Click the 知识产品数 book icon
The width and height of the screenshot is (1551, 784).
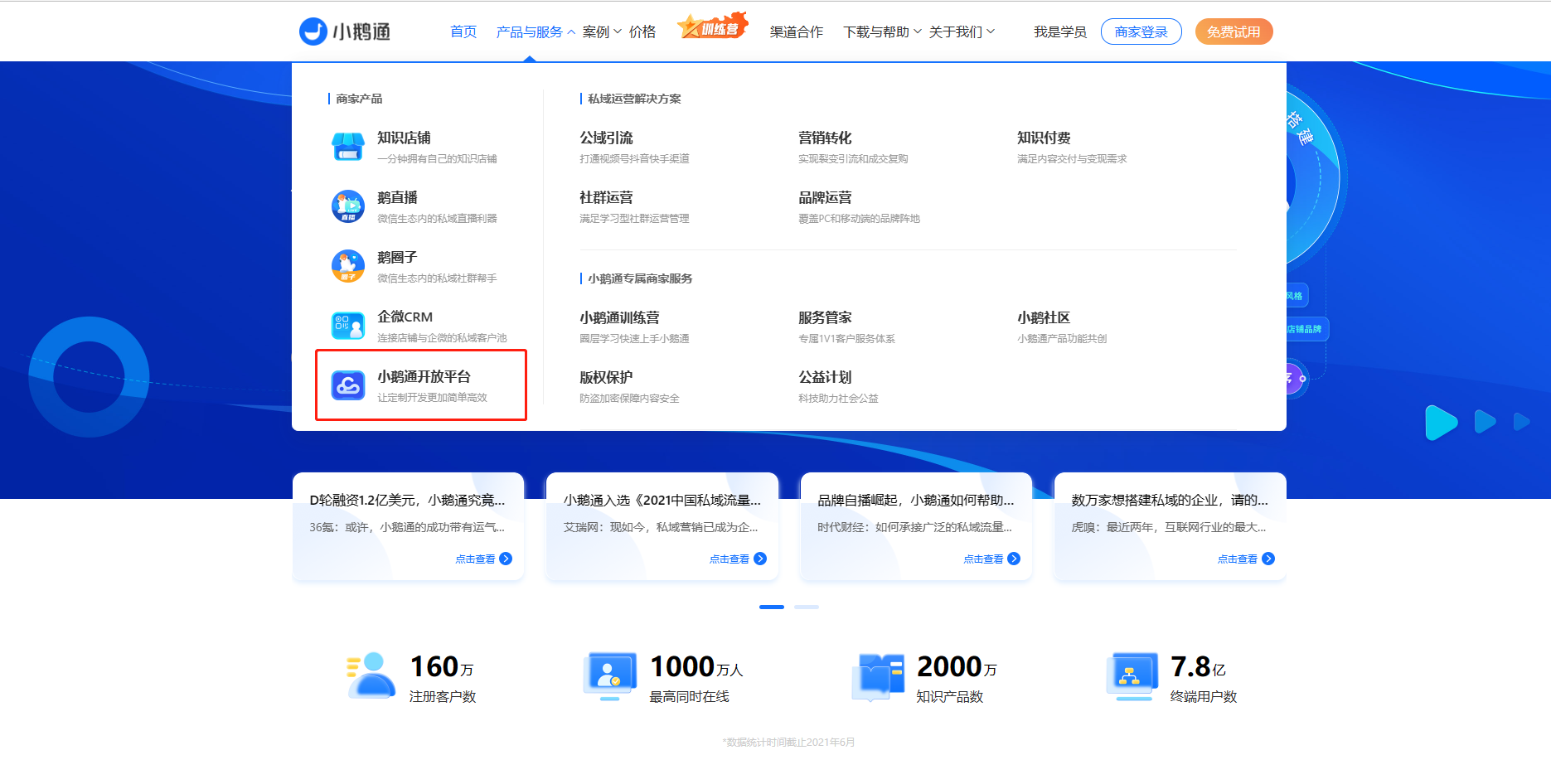tap(878, 676)
